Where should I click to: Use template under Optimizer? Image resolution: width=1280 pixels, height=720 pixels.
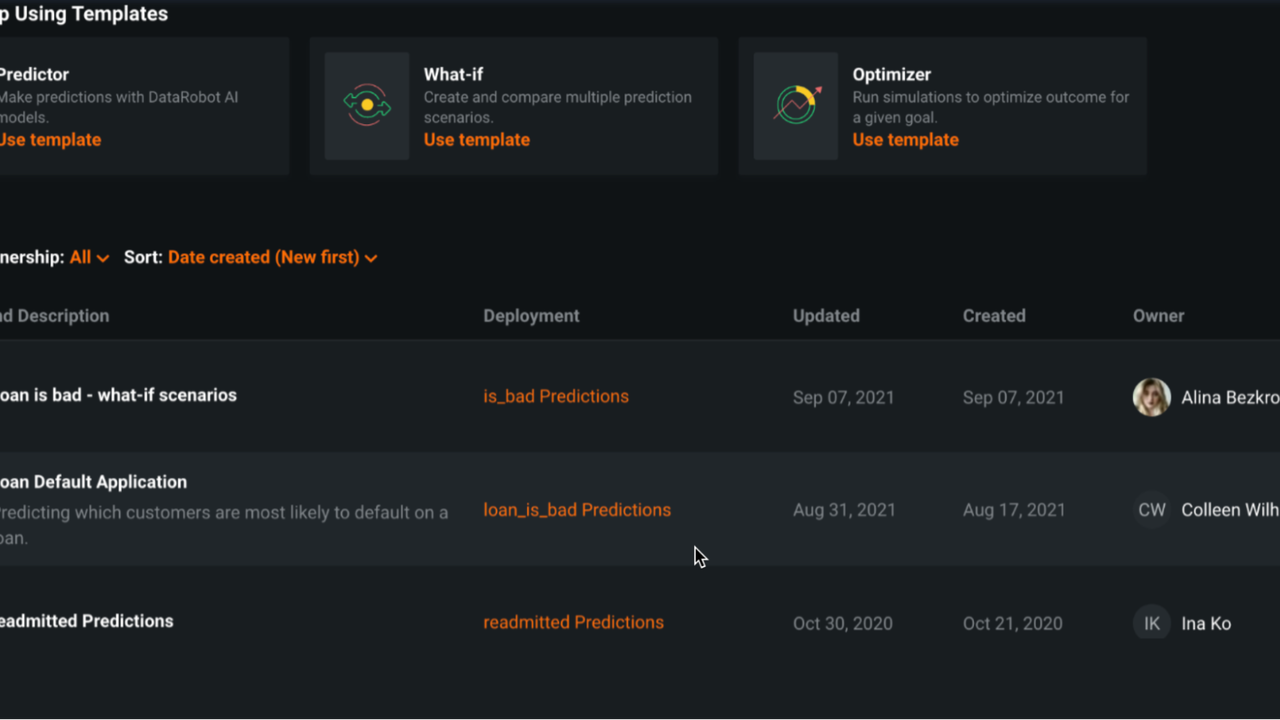905,140
